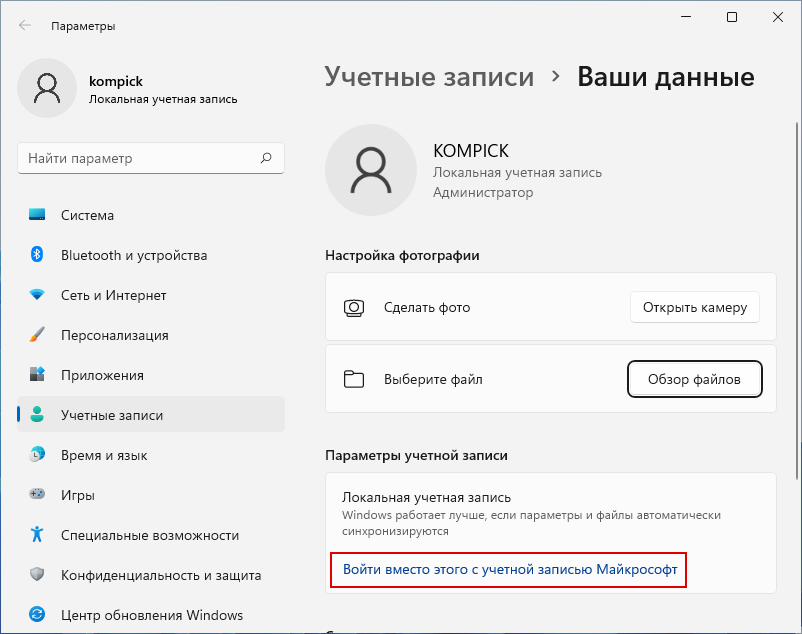Click the Параметры учетной записи heading
The image size is (802, 634).
[x=416, y=455]
